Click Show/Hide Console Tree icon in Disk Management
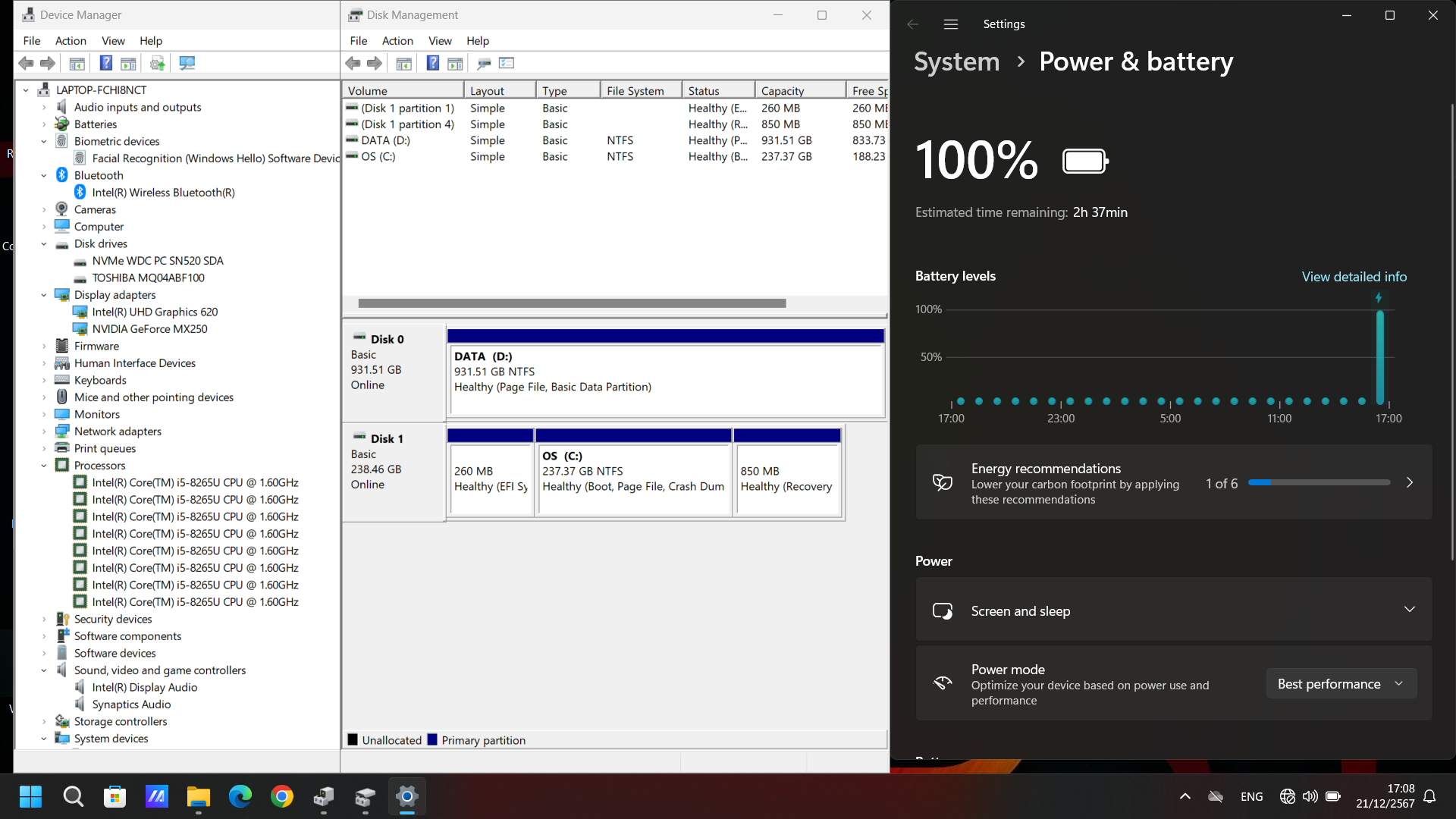This screenshot has width=1456, height=819. [403, 64]
